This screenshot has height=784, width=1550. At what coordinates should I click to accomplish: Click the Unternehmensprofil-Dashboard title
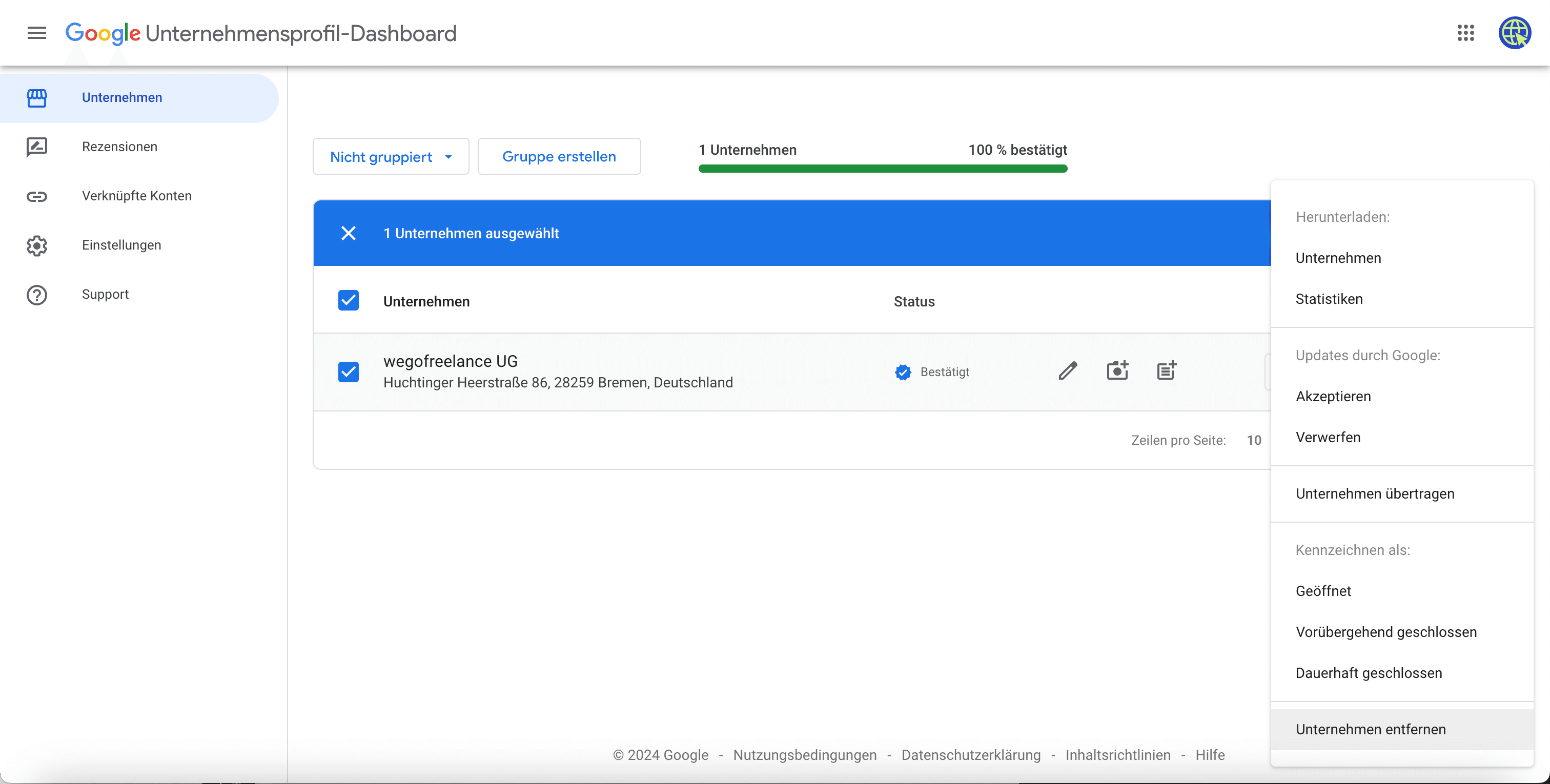point(301,34)
